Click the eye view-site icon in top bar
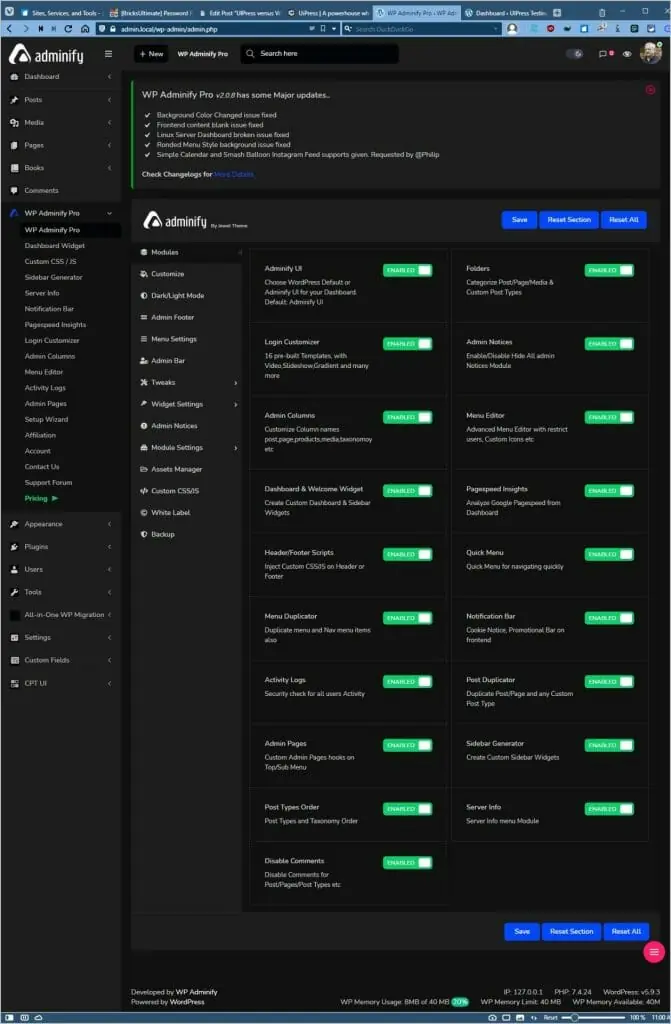The image size is (671, 1024). tap(627, 54)
